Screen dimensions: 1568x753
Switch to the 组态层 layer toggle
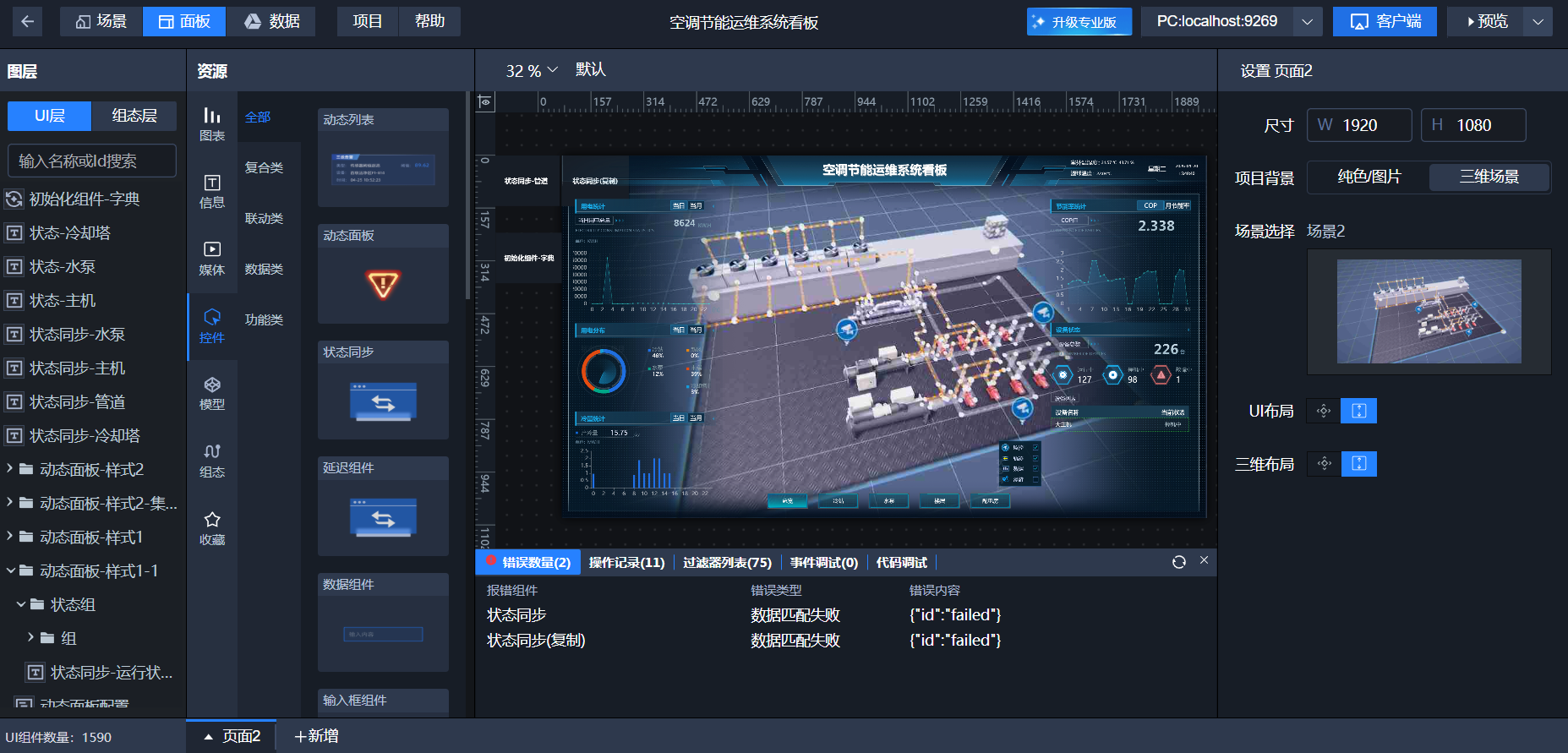[134, 116]
